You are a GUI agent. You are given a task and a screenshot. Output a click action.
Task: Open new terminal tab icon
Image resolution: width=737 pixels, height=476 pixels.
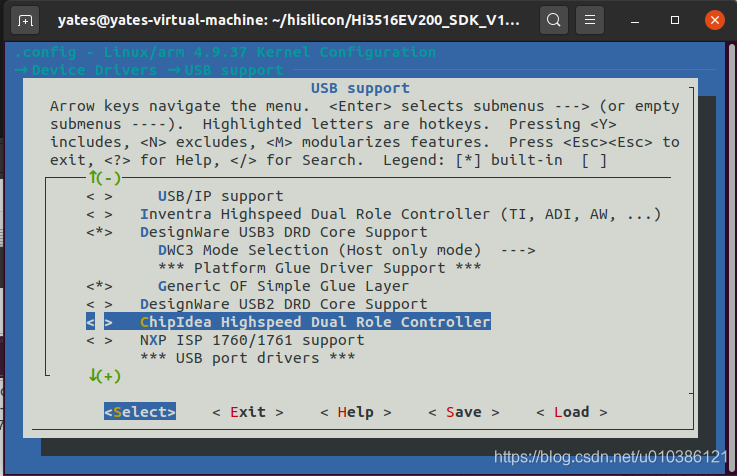(x=25, y=20)
